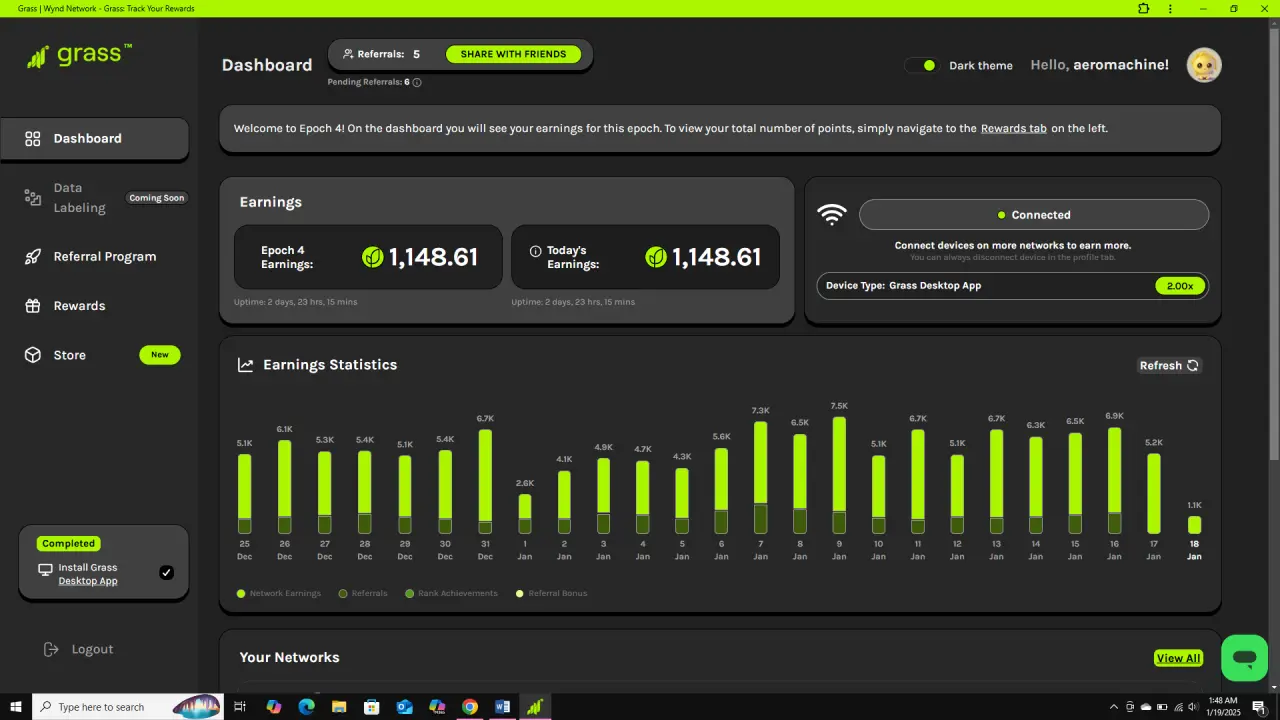Screen dimensions: 1280x720
Task: Click the user avatar picture
Action: pyautogui.click(x=1204, y=65)
